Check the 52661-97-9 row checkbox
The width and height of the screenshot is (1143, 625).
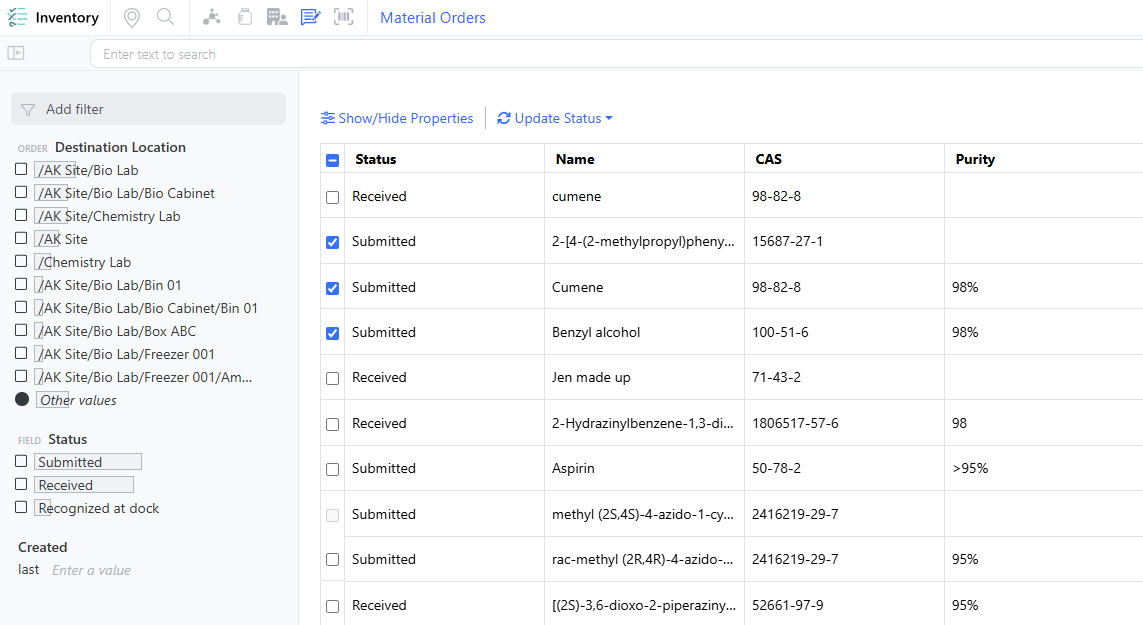click(x=332, y=607)
